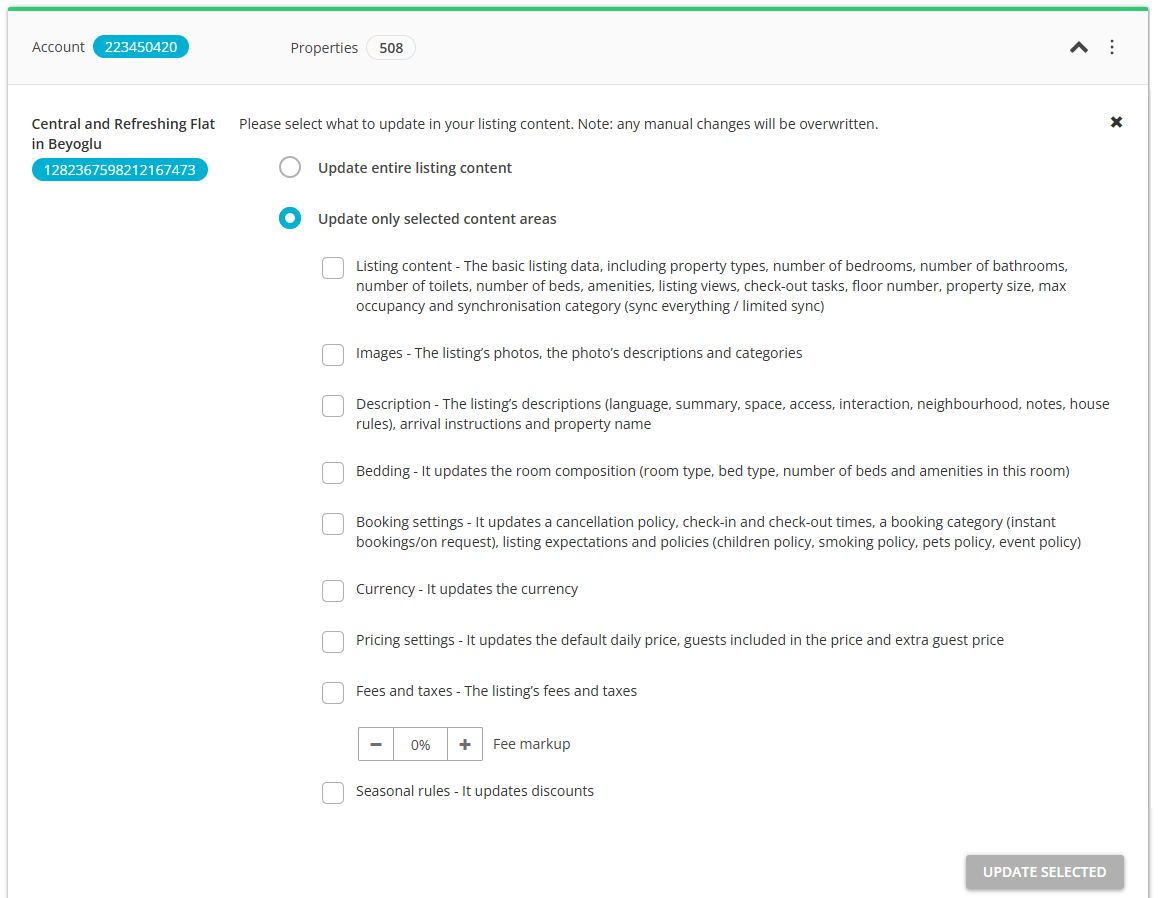Select the Pricing settings checkbox
Viewport: 1158px width, 898px height.
333,641
